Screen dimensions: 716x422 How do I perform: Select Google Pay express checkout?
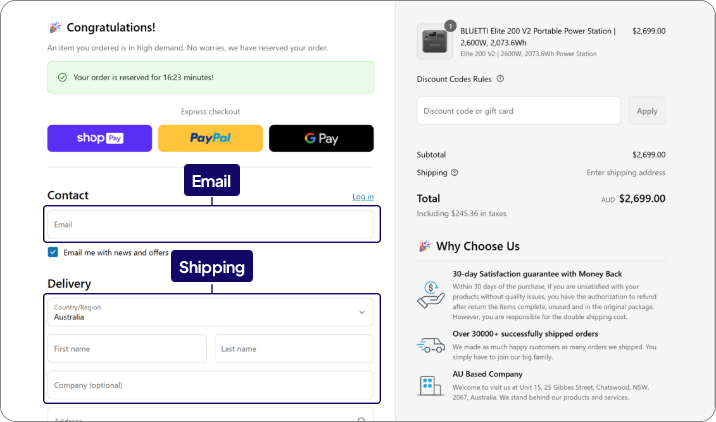coord(321,138)
